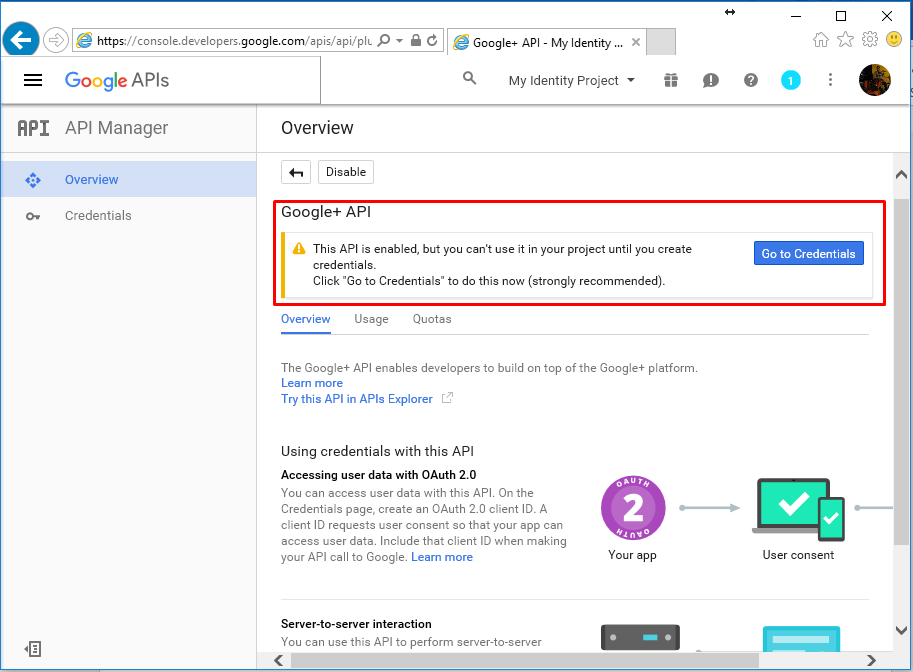Click the Server-to-server interaction heading
Screen dimensions: 913x672
(x=356, y=624)
